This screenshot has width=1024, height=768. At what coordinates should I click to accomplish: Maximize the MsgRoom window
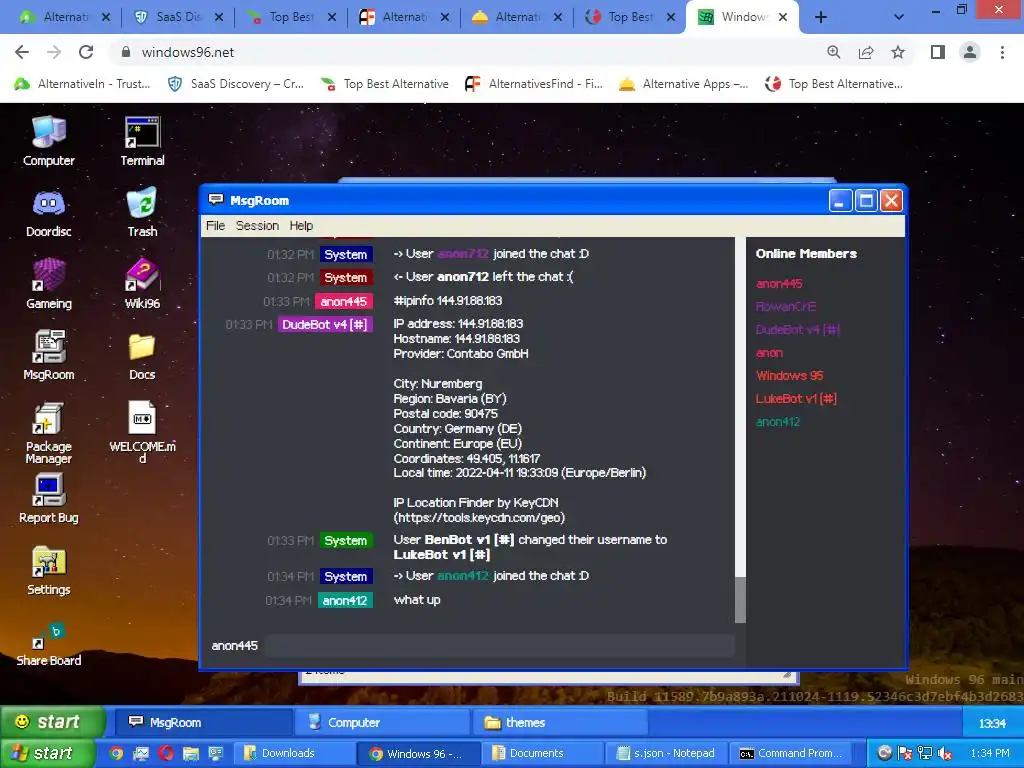tap(866, 200)
